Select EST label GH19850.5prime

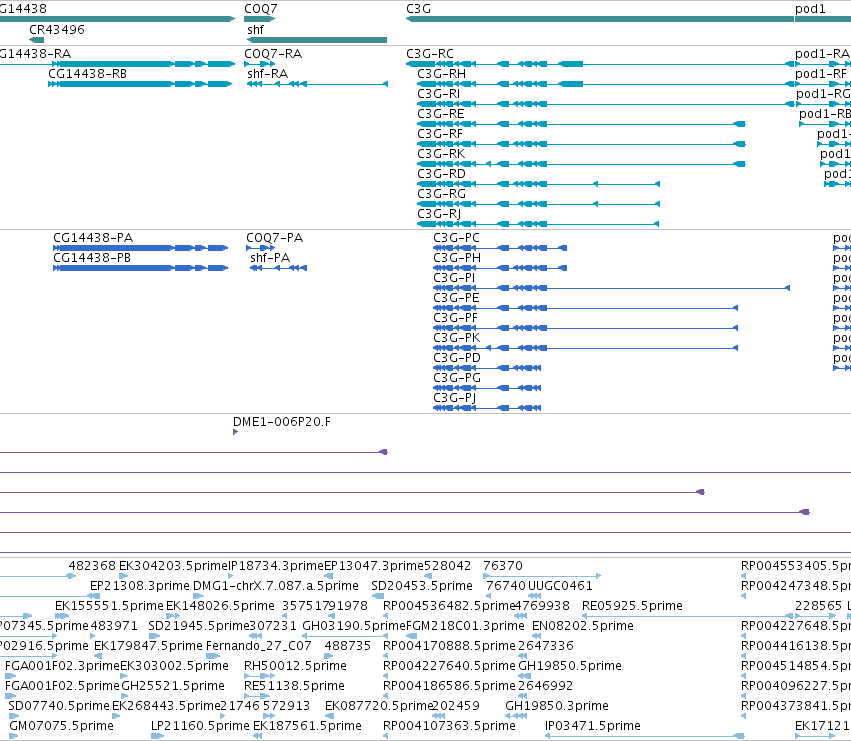tap(570, 666)
